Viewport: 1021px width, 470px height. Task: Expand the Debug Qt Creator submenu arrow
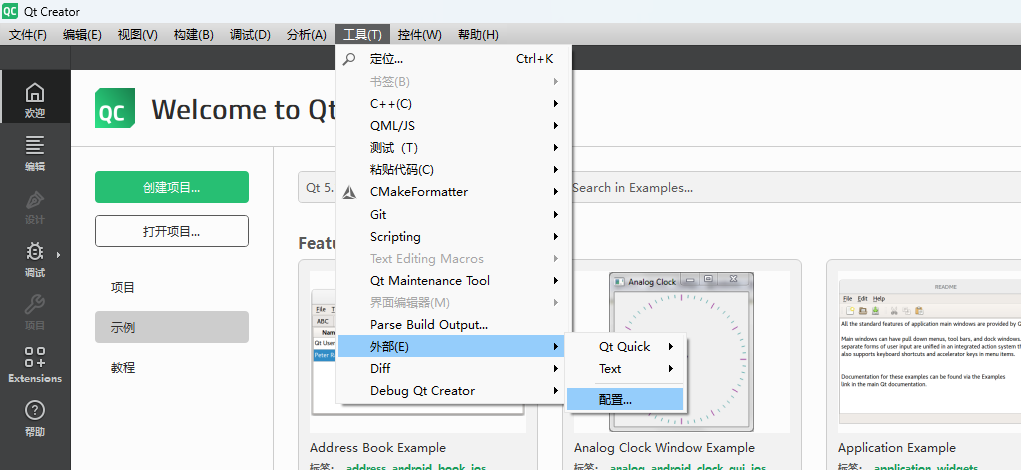pos(556,391)
